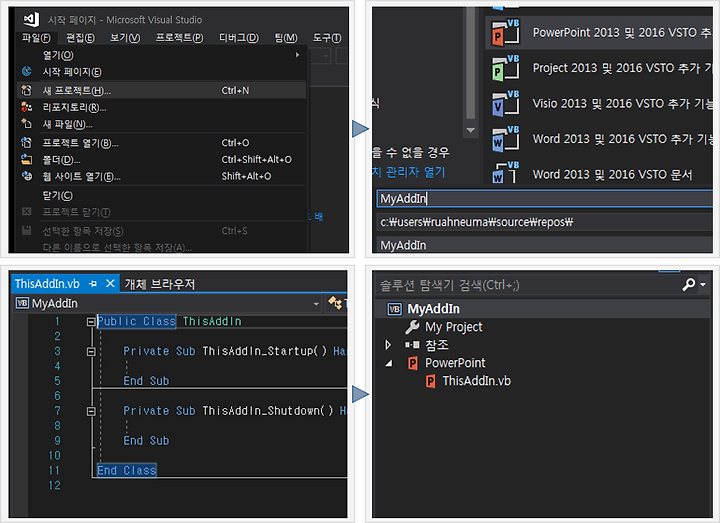Screen dimensions: 720x523
Task: Click the location field c:\users path
Action: (x=545, y=222)
